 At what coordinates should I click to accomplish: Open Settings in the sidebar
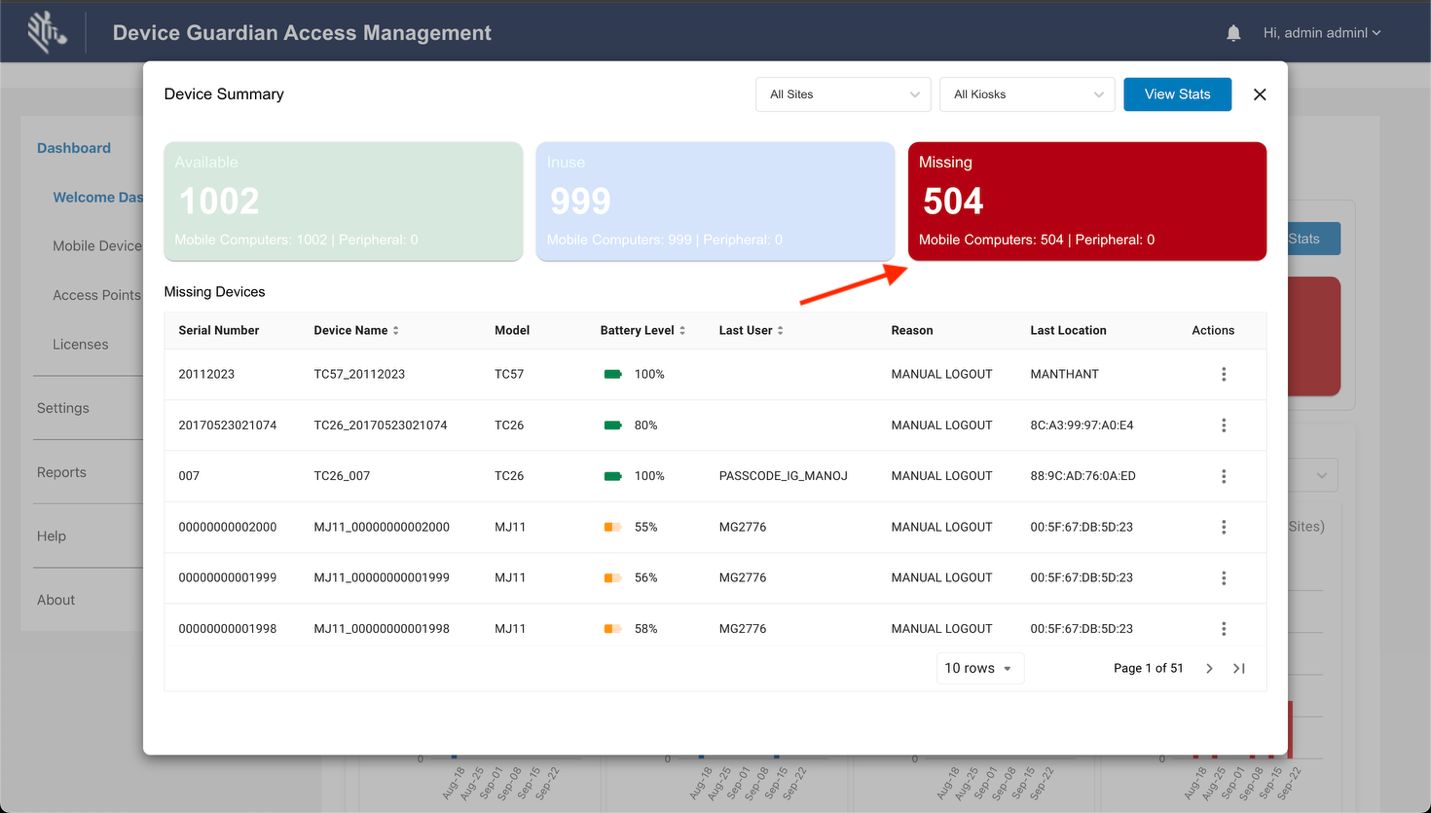[63, 408]
